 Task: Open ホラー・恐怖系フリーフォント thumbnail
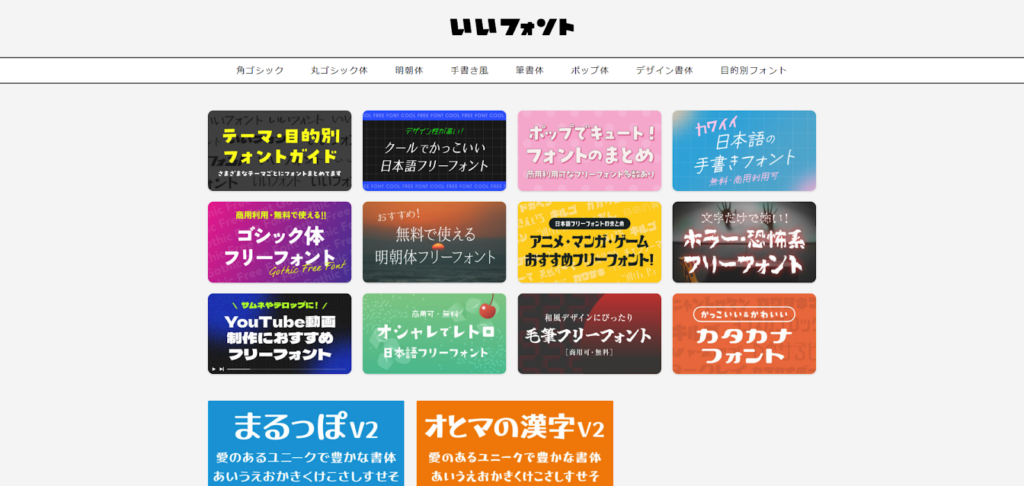(744, 242)
